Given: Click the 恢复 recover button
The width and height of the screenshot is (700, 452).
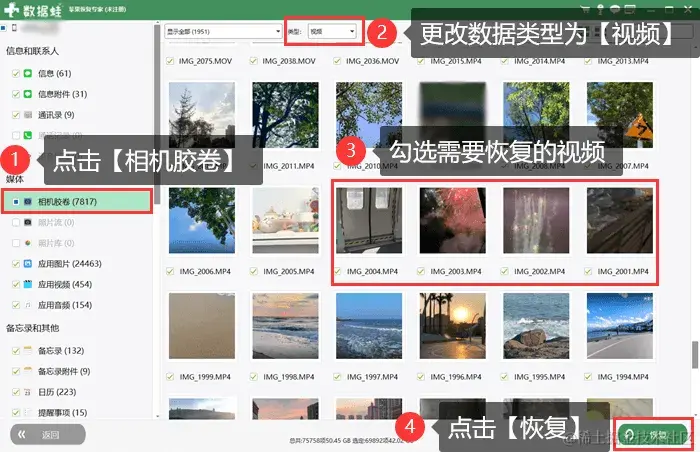Looking at the screenshot, I should [652, 434].
